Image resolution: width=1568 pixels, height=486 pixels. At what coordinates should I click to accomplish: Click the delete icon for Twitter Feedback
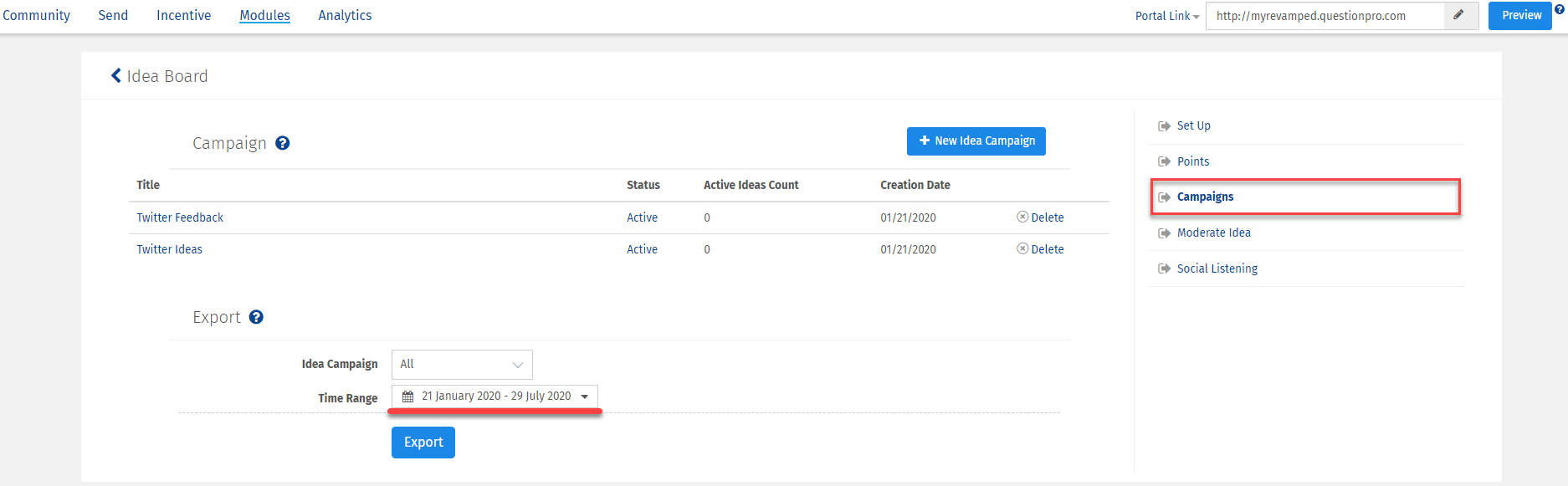[x=1022, y=217]
